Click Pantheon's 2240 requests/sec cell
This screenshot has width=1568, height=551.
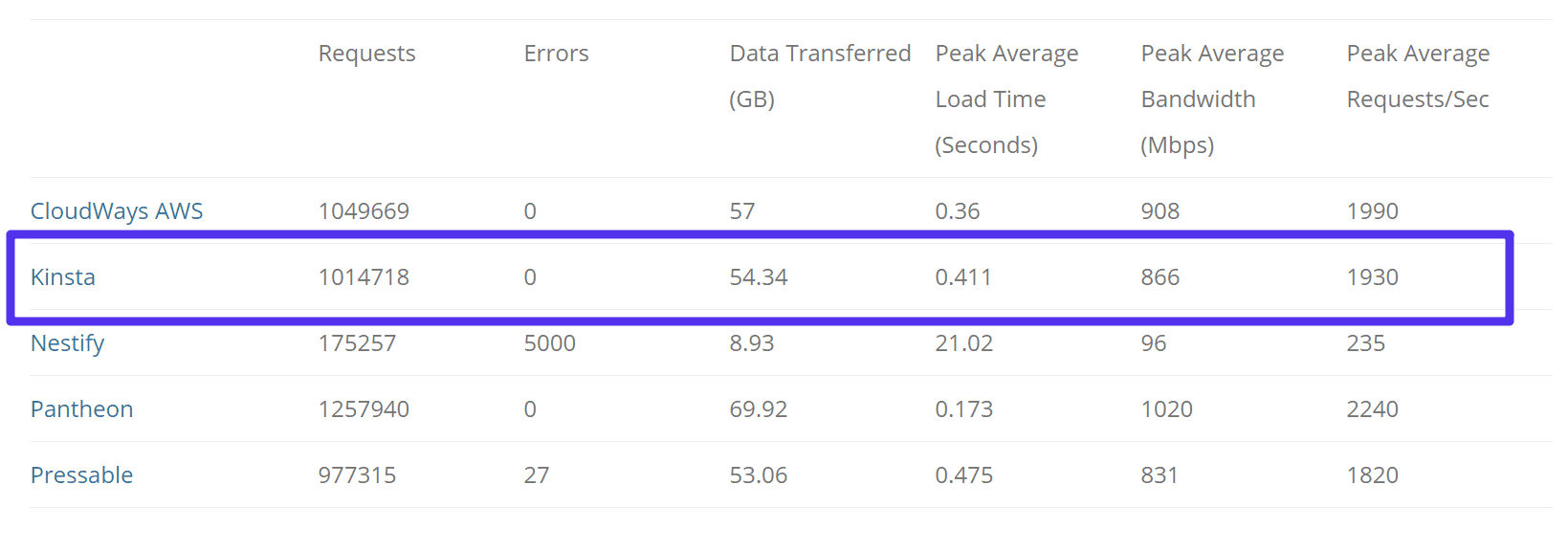point(1372,409)
